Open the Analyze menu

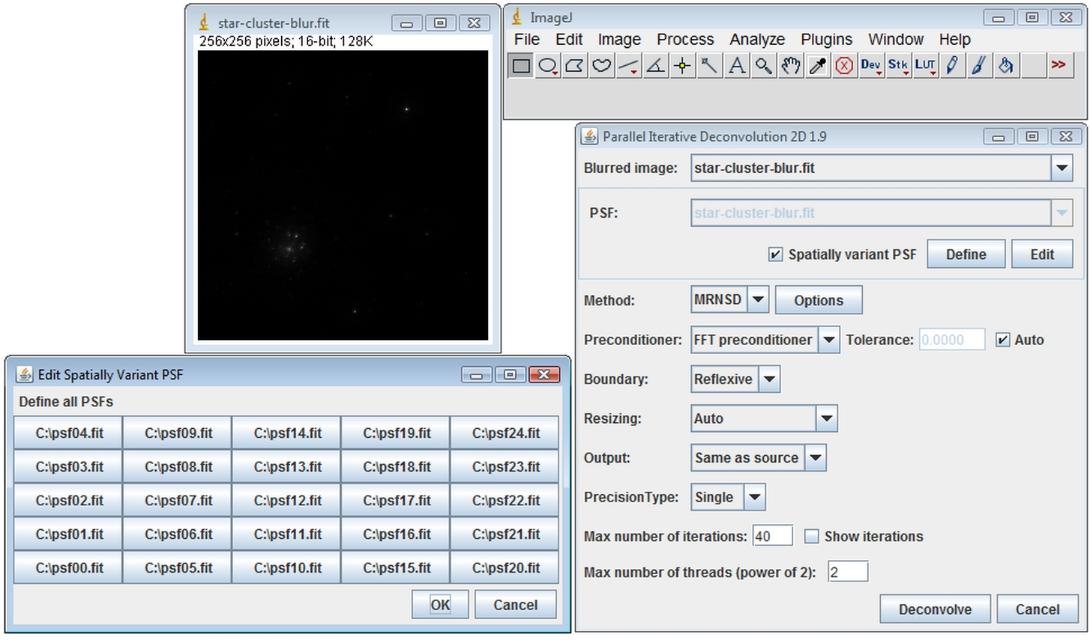[x=757, y=40]
